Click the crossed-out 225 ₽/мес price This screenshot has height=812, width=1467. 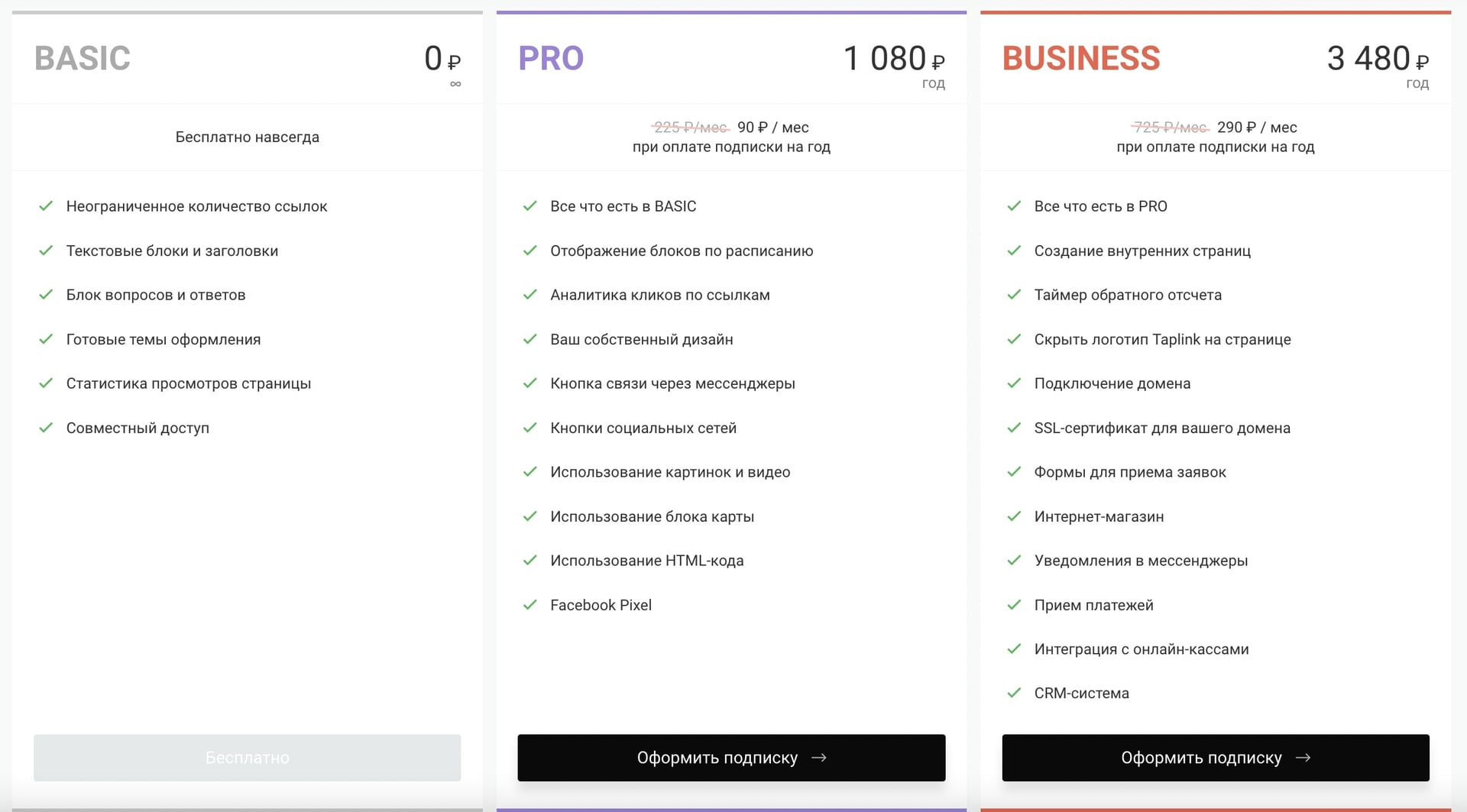pos(690,128)
